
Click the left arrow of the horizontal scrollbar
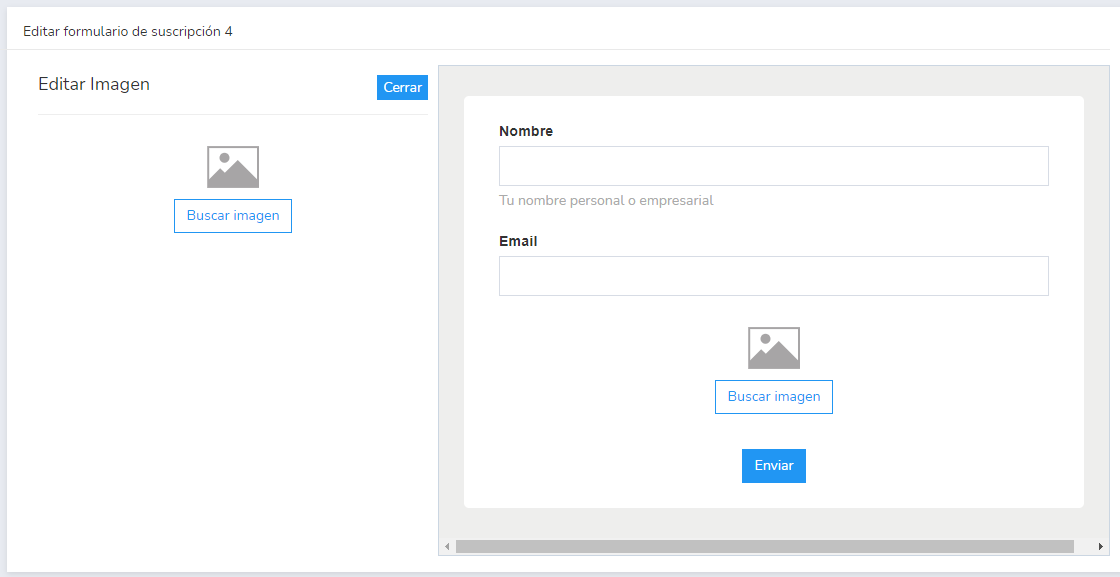pyautogui.click(x=447, y=546)
